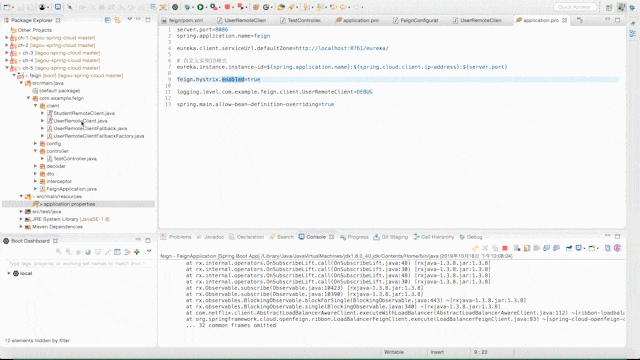The image size is (640, 360).
Task: Click the rightmost red-circle Console toolbar icon
Action: click(x=618, y=248)
